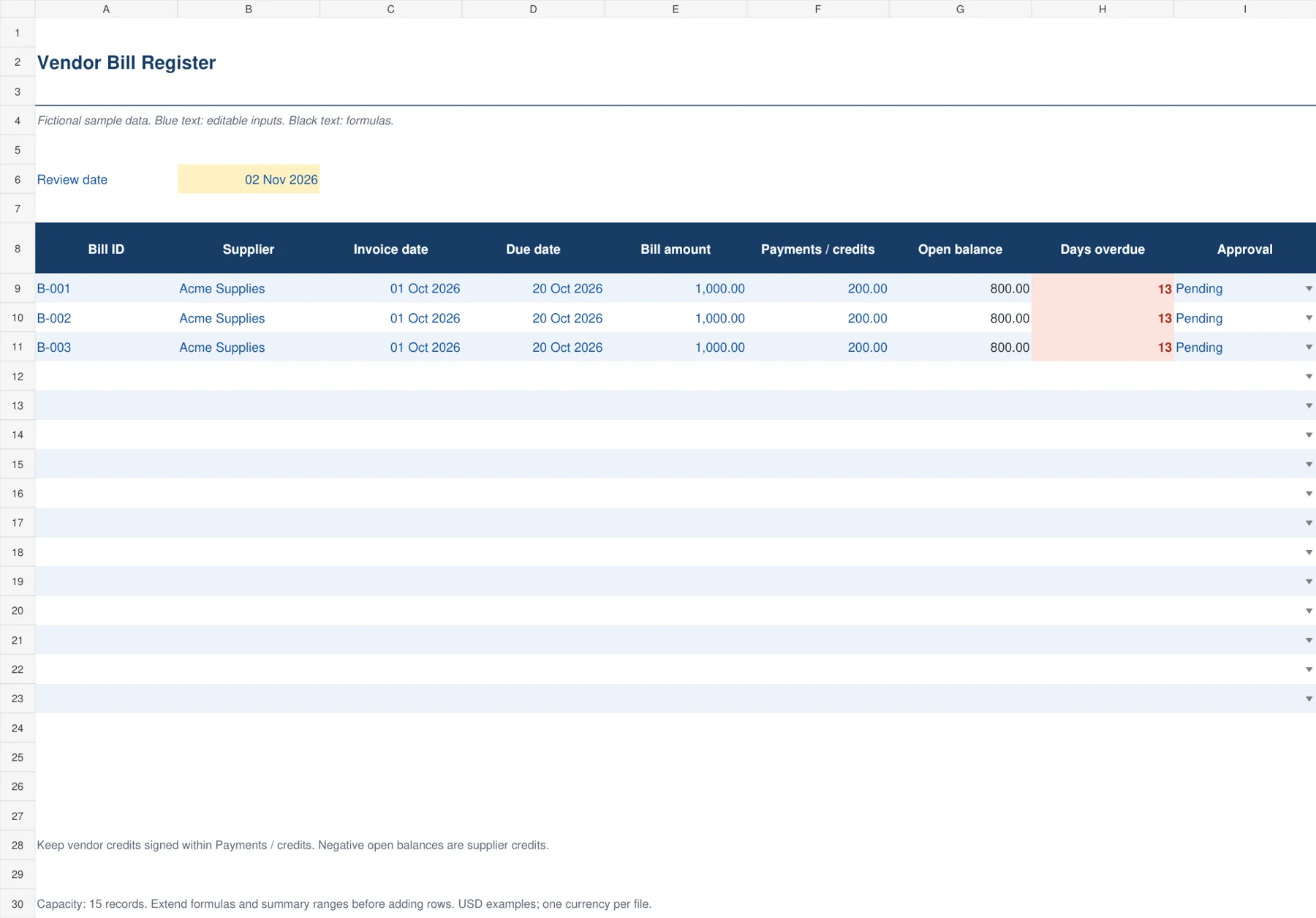Click the fictional sample data note
Viewport: 1316px width, 918px height.
pyautogui.click(x=215, y=121)
